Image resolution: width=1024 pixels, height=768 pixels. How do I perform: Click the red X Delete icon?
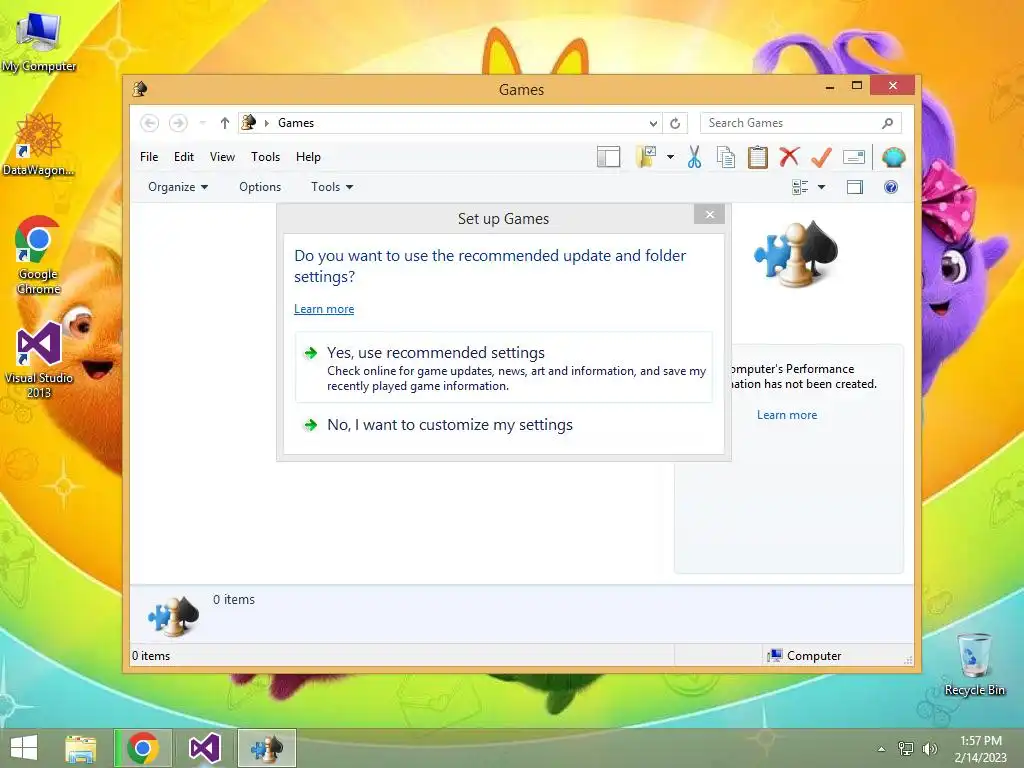coord(789,156)
